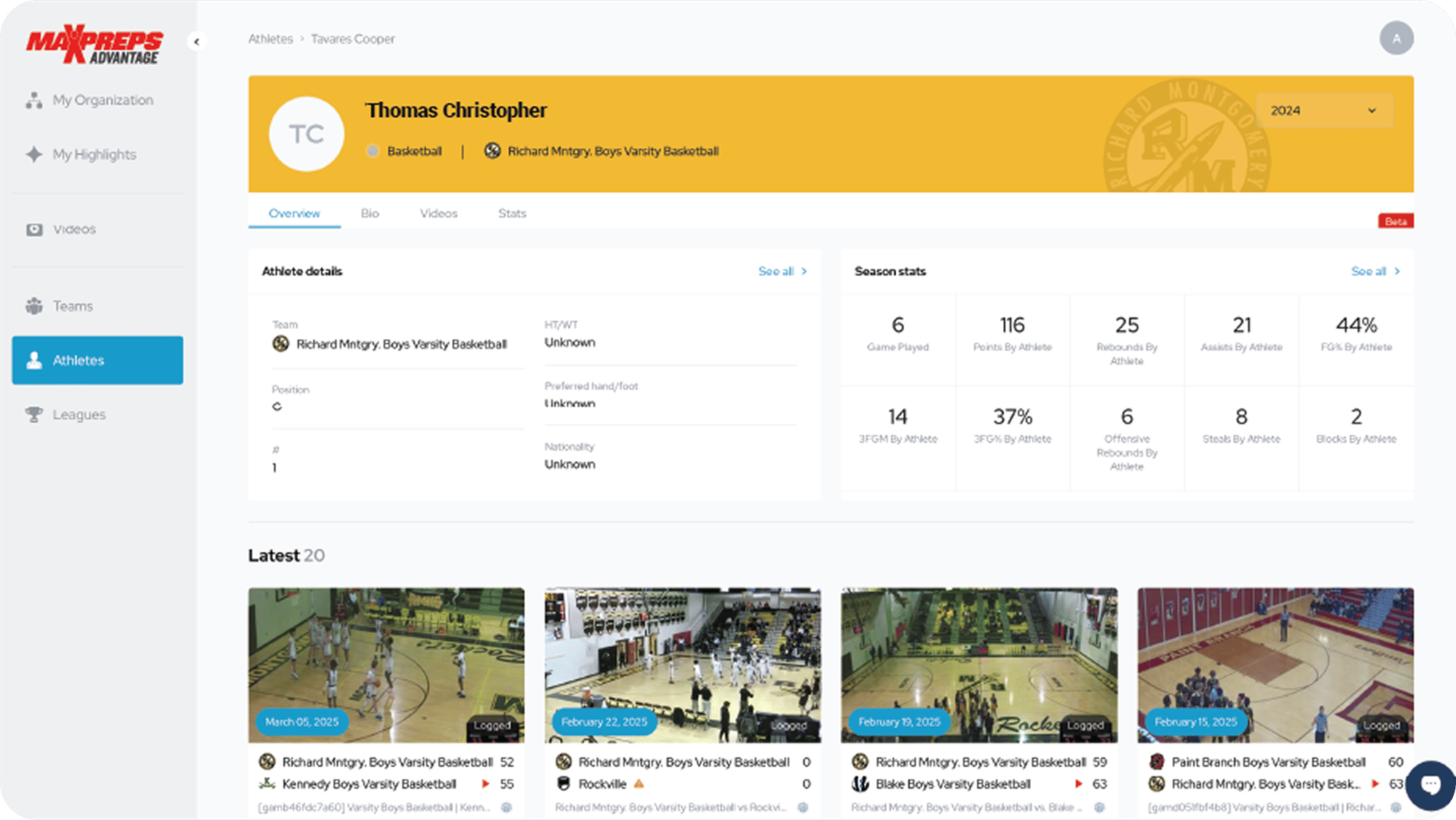
Task: Click the 14 3FGM By Athlete stat
Action: pyautogui.click(x=898, y=438)
